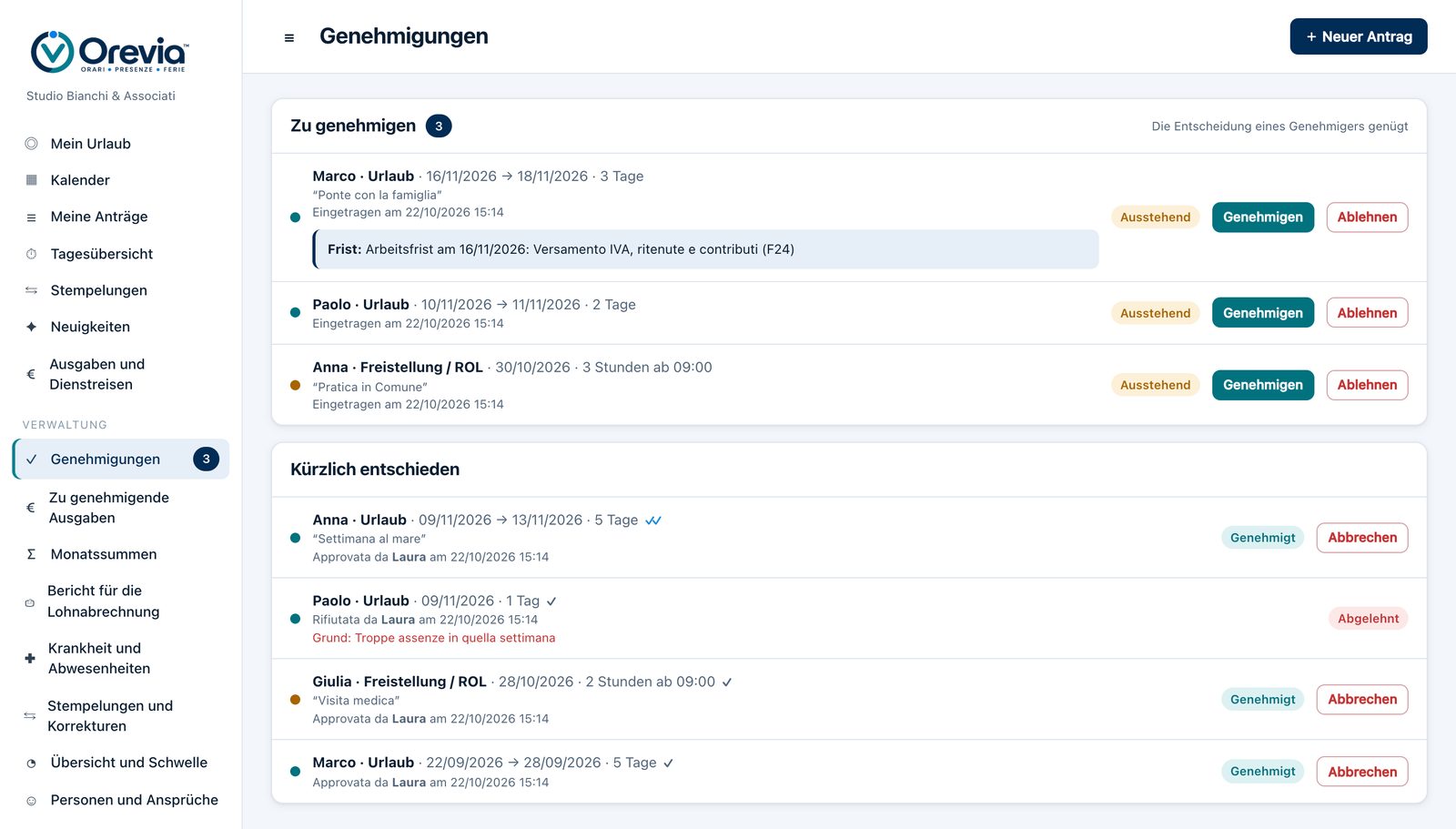
Task: Reject Paolo's Urlaub 10/11/2026 request
Action: pyautogui.click(x=1367, y=313)
